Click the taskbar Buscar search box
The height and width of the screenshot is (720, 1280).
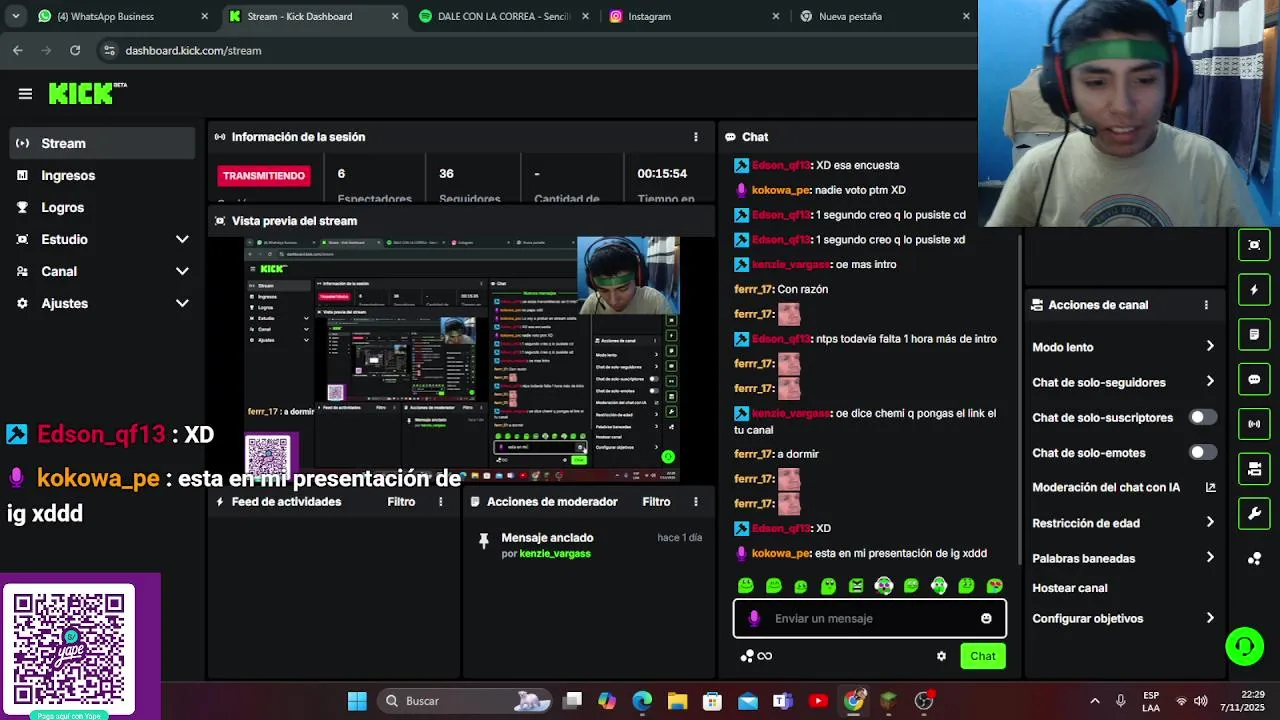pos(463,701)
